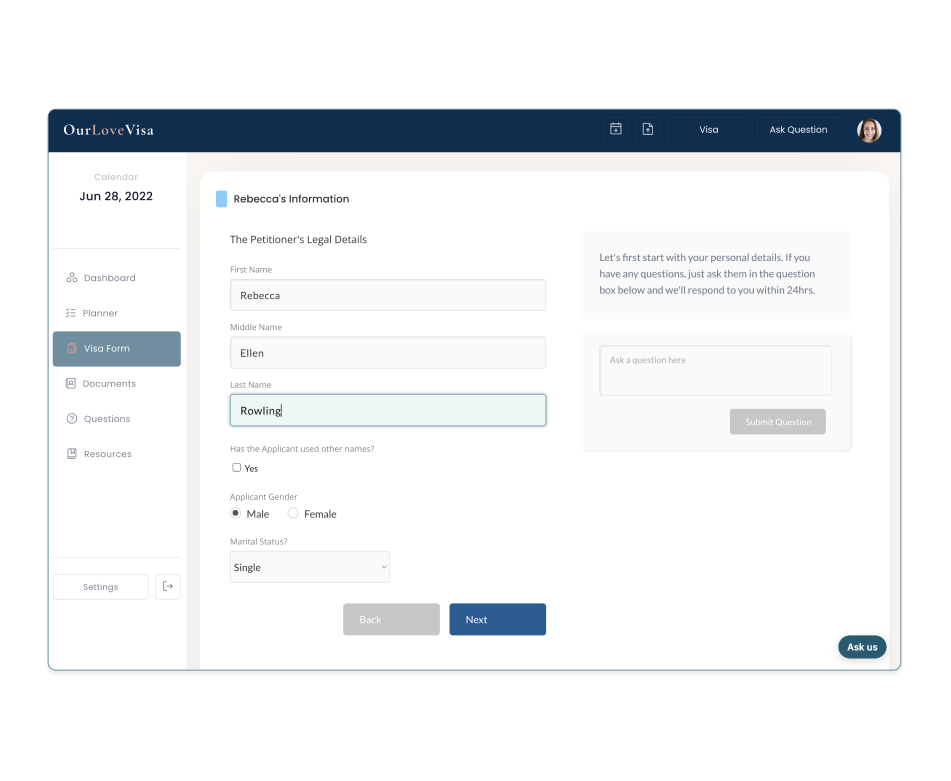Open the user profile avatar
This screenshot has height=781, width=951.
point(869,130)
